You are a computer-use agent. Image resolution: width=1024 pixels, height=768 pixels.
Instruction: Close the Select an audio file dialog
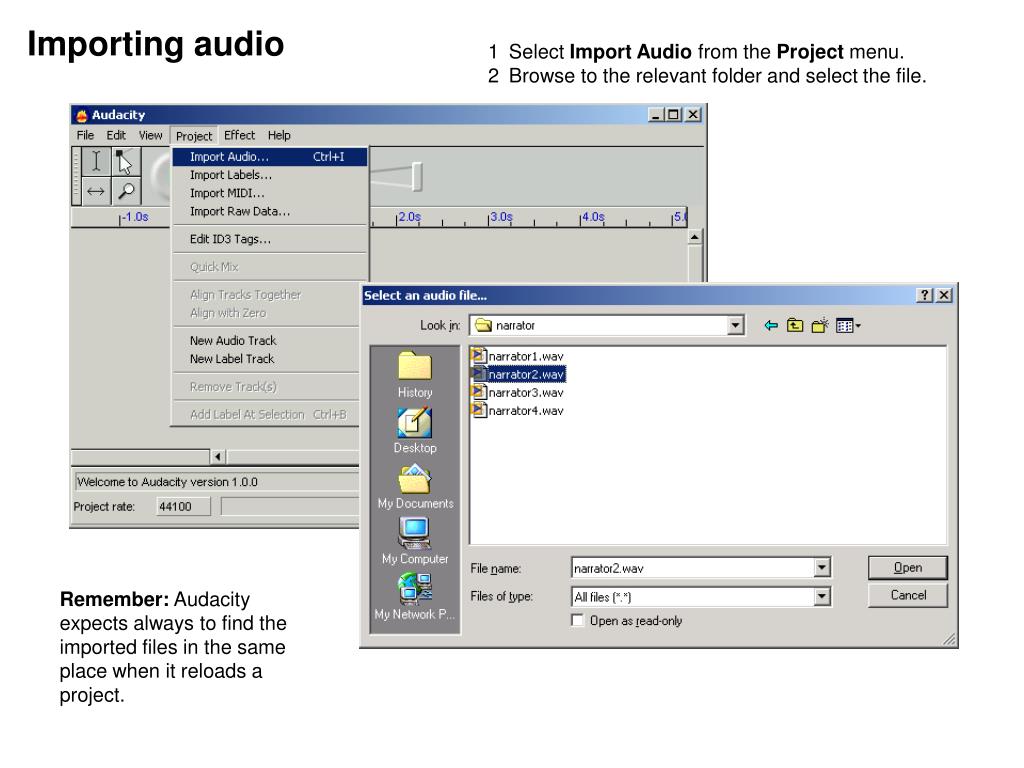coord(944,295)
